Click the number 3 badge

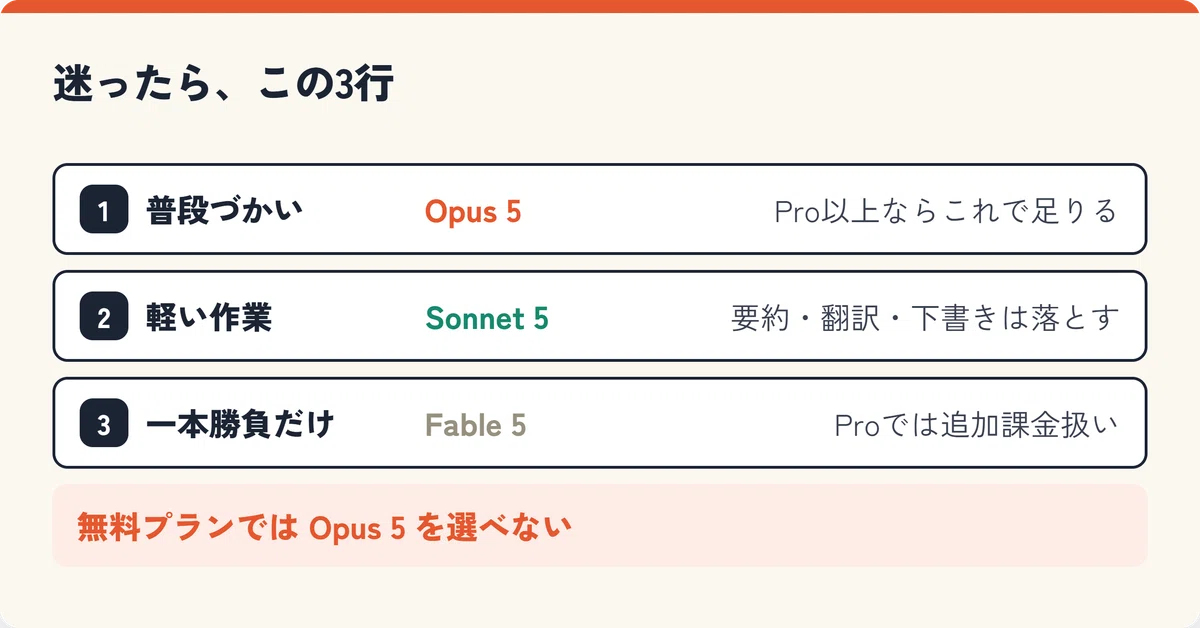pyautogui.click(x=104, y=424)
